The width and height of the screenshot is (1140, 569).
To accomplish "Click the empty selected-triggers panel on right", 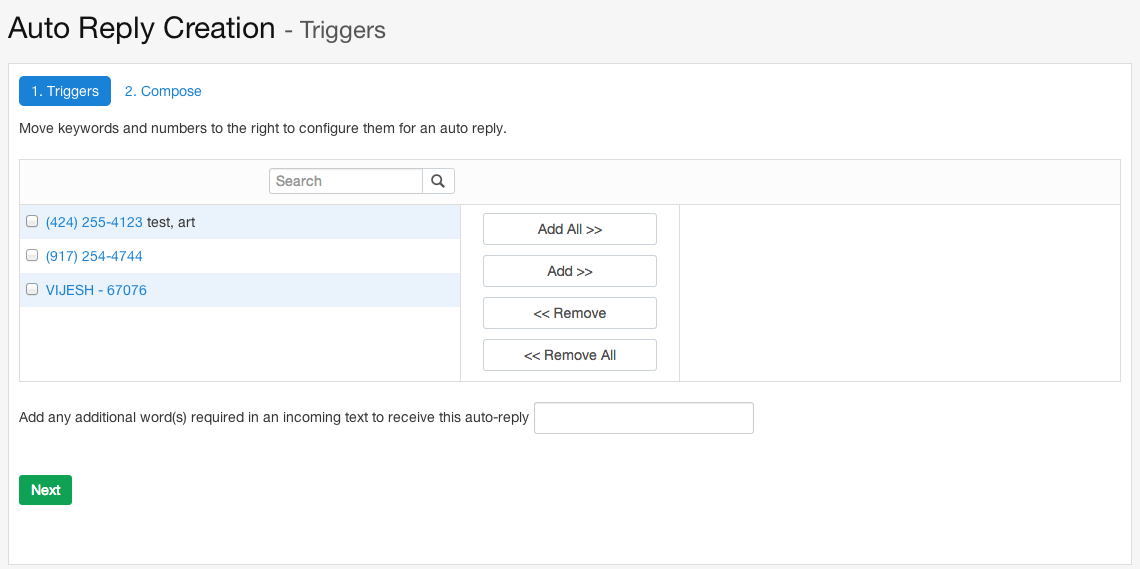I will tap(899, 292).
